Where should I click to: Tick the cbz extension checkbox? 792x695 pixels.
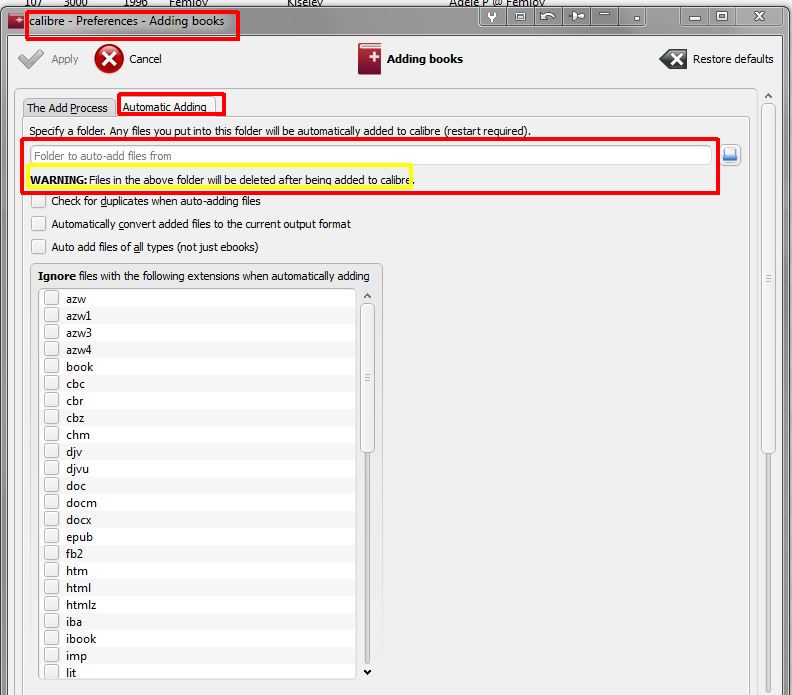point(52,417)
